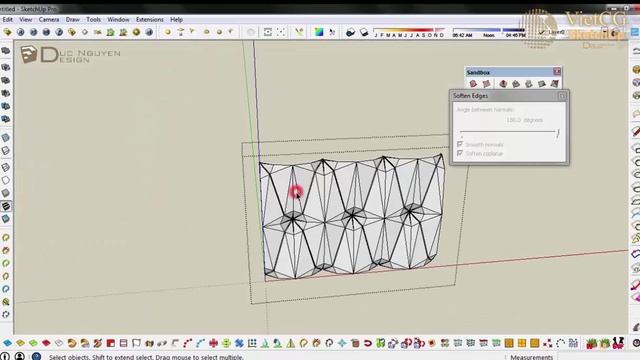Click the rainbow gradient square toolbar icon
The height and width of the screenshot is (360, 640).
click(x=319, y=32)
